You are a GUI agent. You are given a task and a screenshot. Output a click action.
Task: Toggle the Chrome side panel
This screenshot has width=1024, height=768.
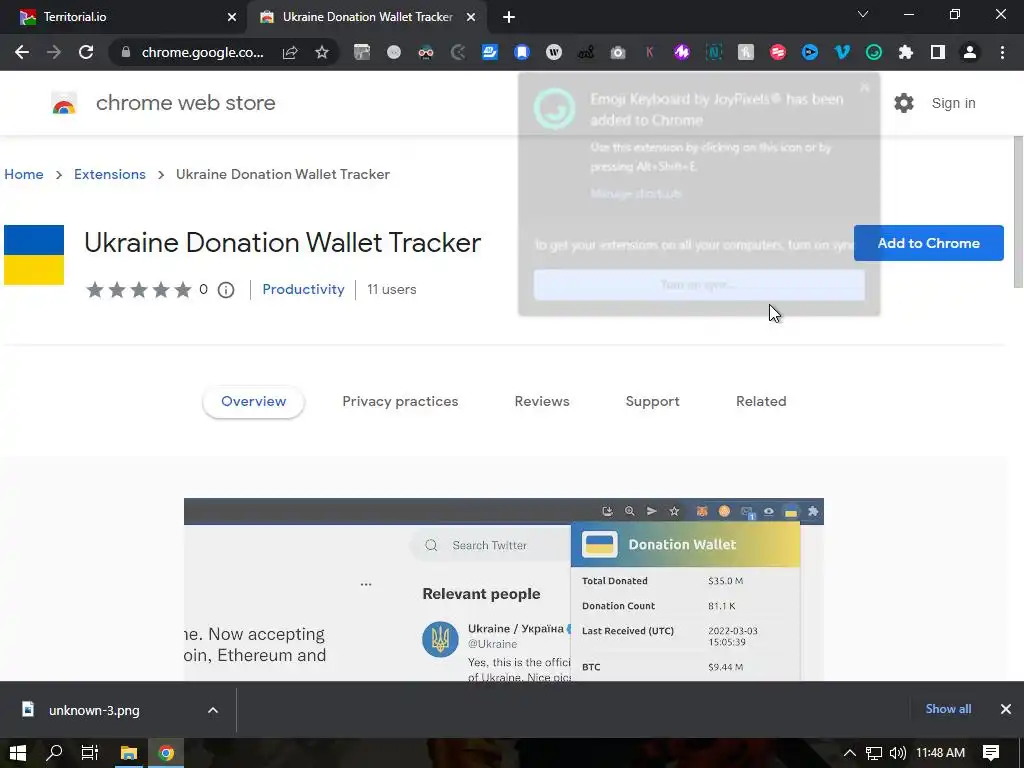pos(938,52)
